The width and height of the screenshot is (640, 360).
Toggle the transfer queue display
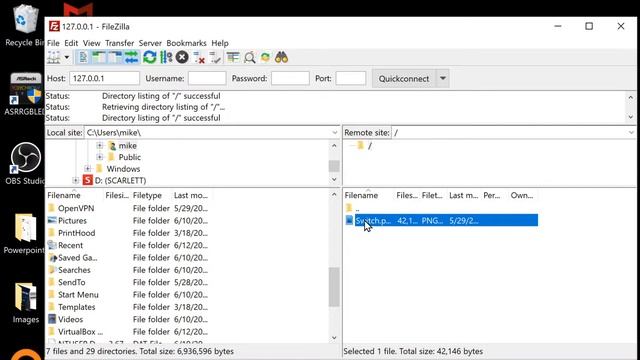(x=131, y=58)
